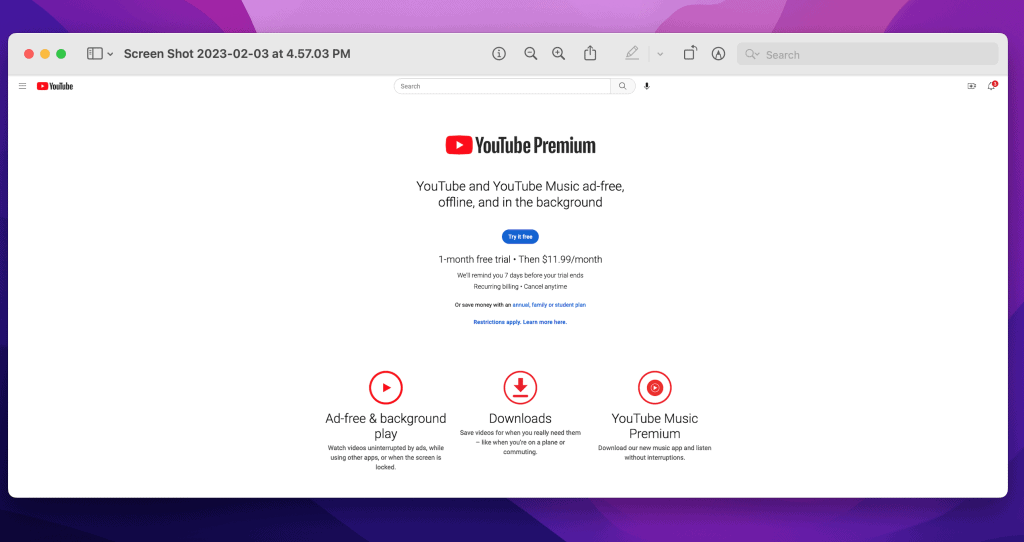This screenshot has height=542, width=1024.
Task: Open the Share icon in Preview toolbar
Action: point(590,54)
